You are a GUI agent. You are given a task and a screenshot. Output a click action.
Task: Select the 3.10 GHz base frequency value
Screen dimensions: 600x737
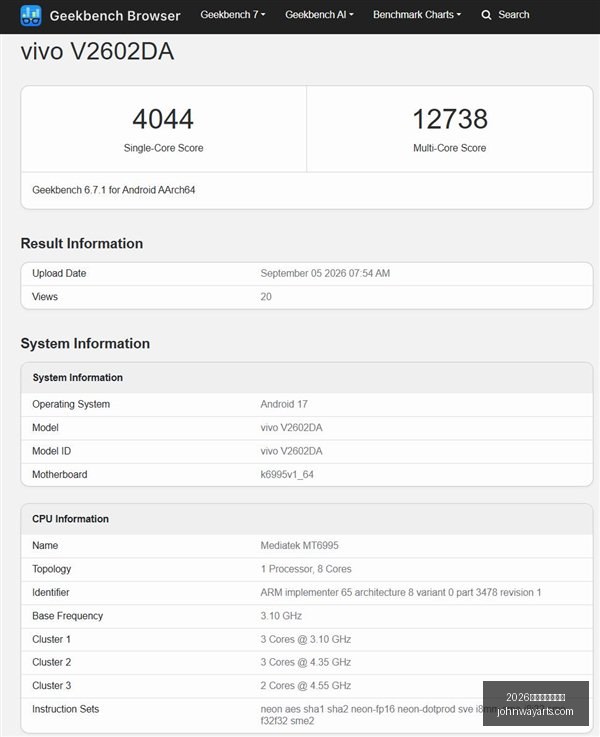pos(281,616)
